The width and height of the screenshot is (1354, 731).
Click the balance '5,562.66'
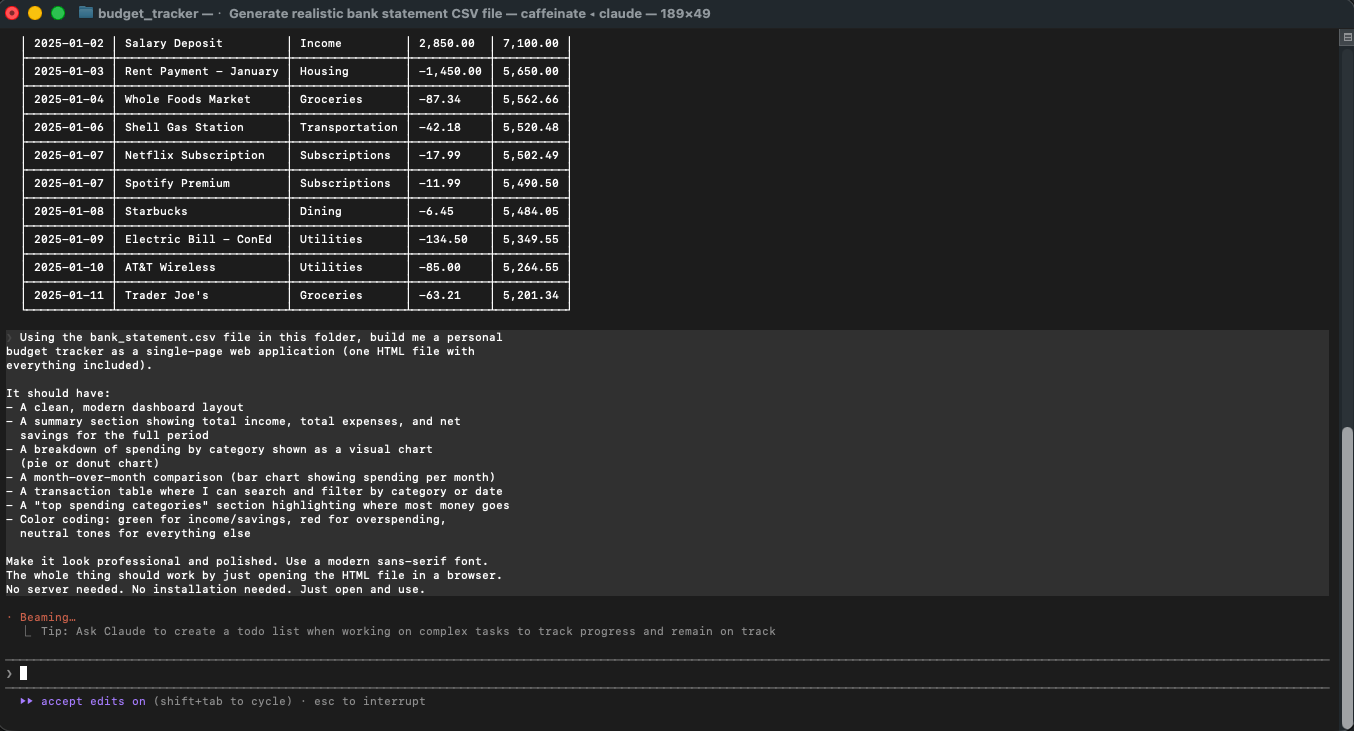tap(531, 99)
